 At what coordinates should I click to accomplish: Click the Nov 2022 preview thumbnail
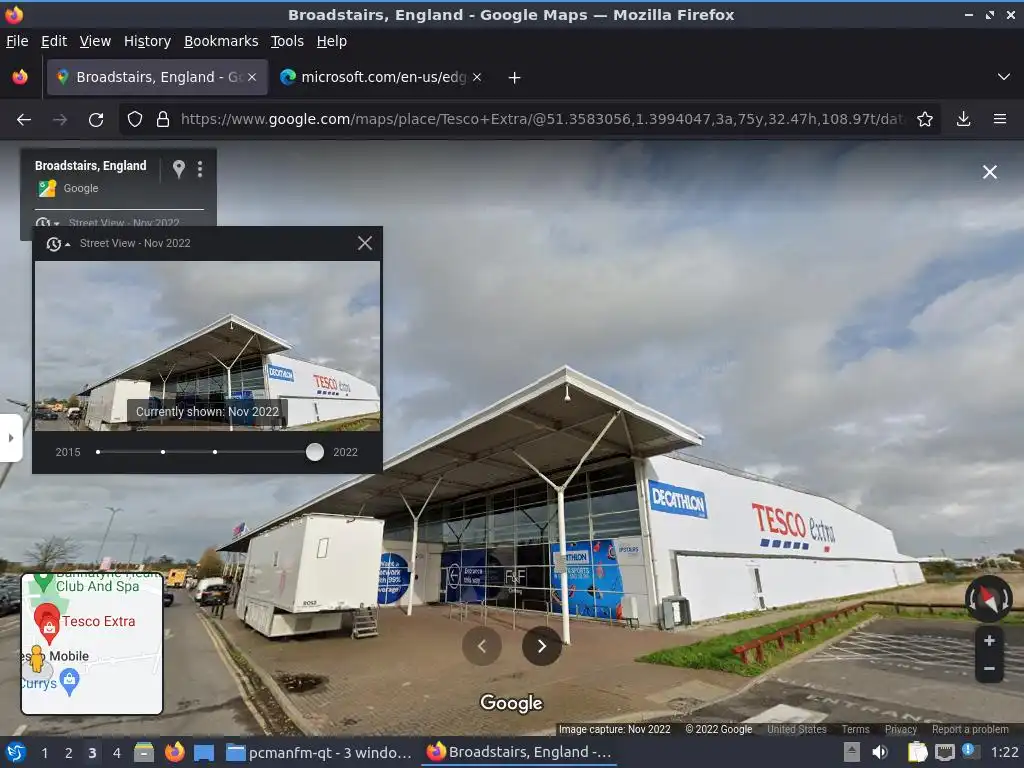click(x=207, y=345)
